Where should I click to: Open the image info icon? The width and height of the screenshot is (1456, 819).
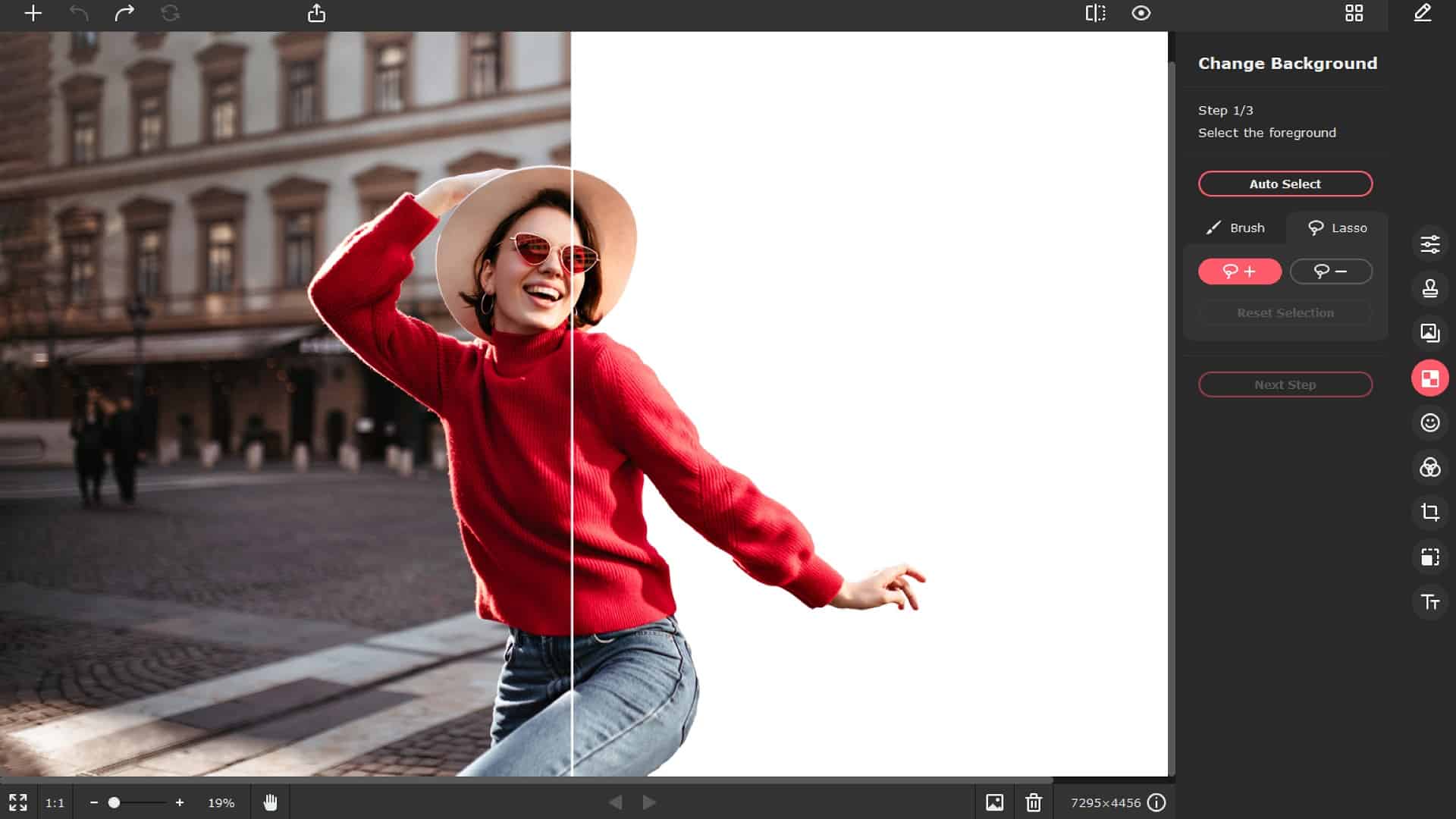1156,802
